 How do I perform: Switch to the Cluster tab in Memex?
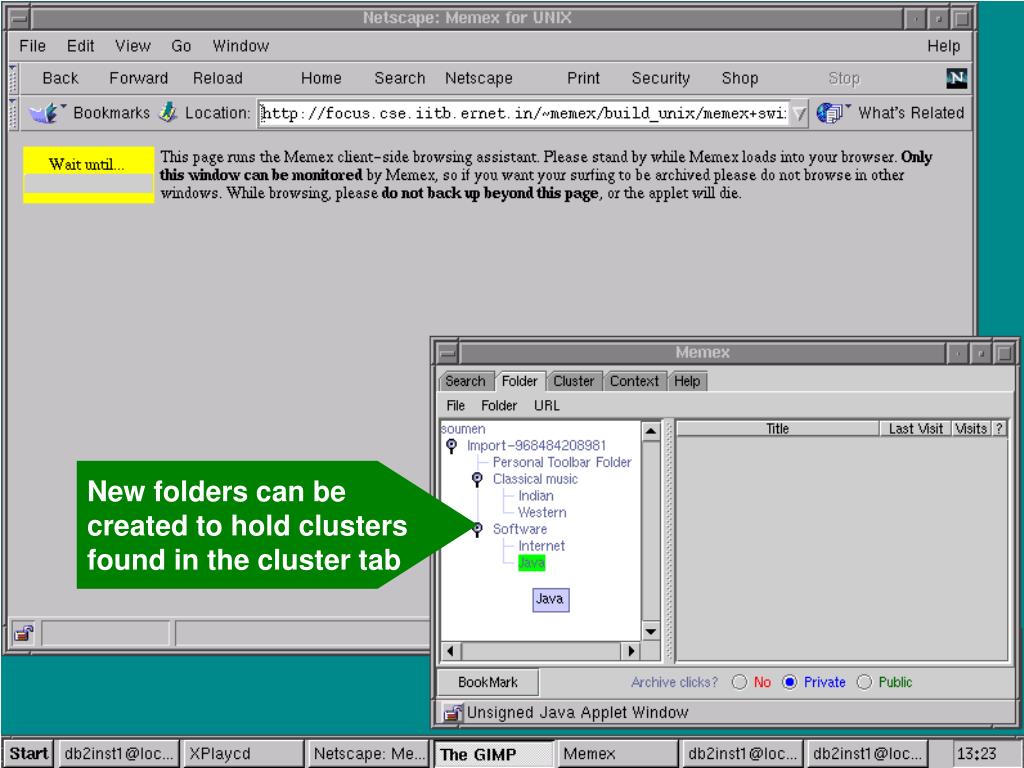coord(573,381)
